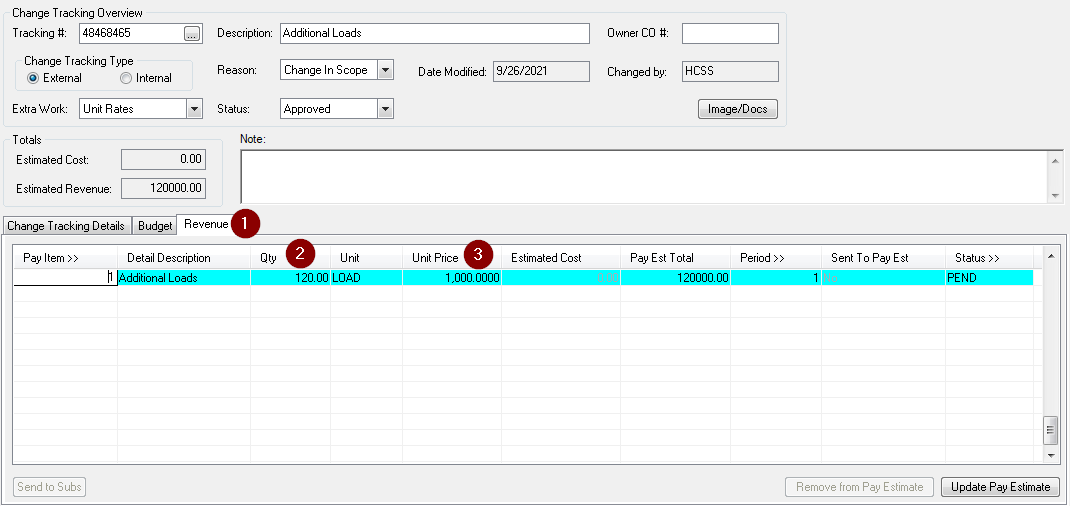Click the grid's Estimated Cost column header
Image resolution: width=1070 pixels, height=506 pixels.
(561, 258)
